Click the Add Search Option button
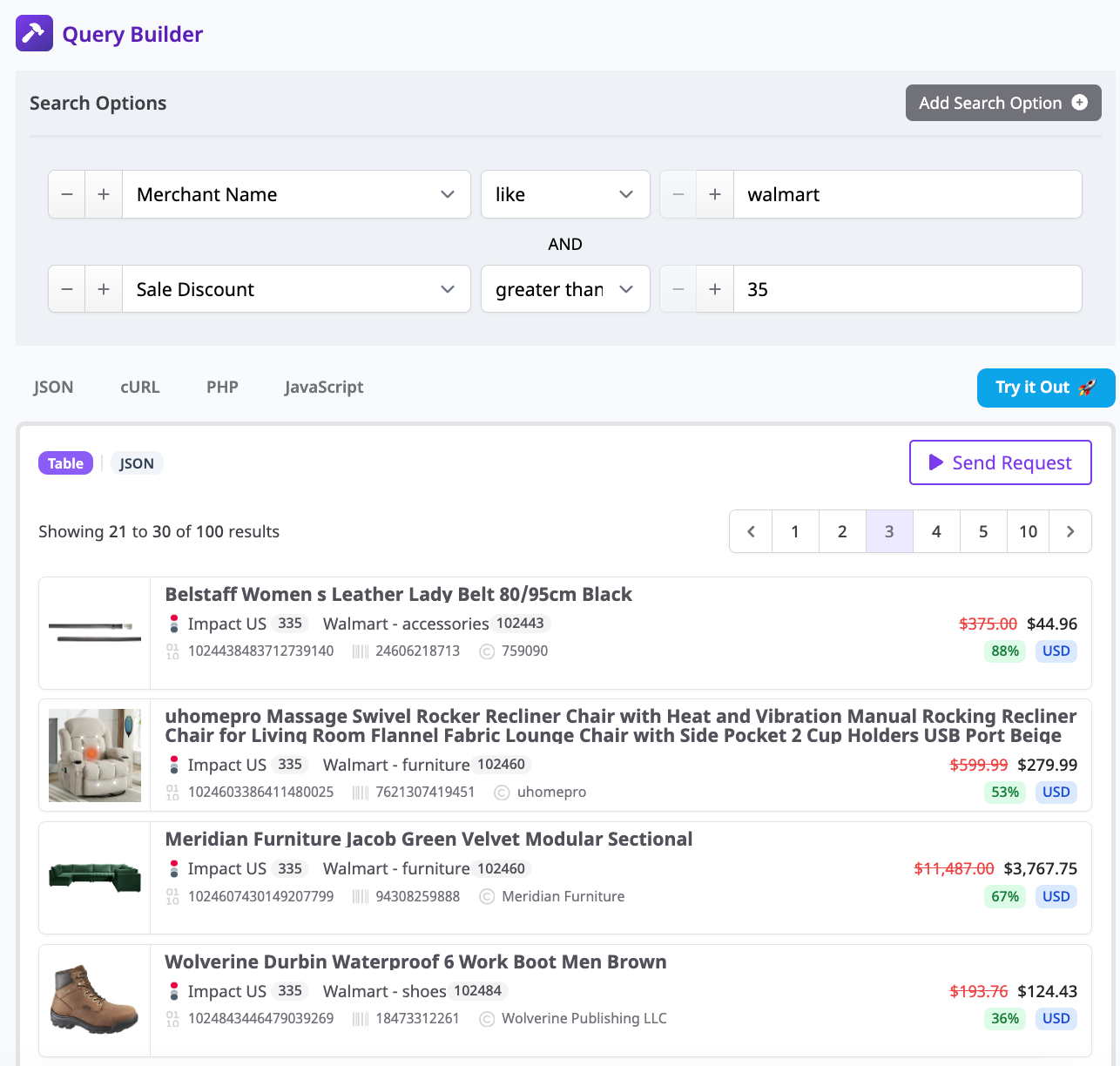Viewport: 1120px width, 1066px height. 1003,103
